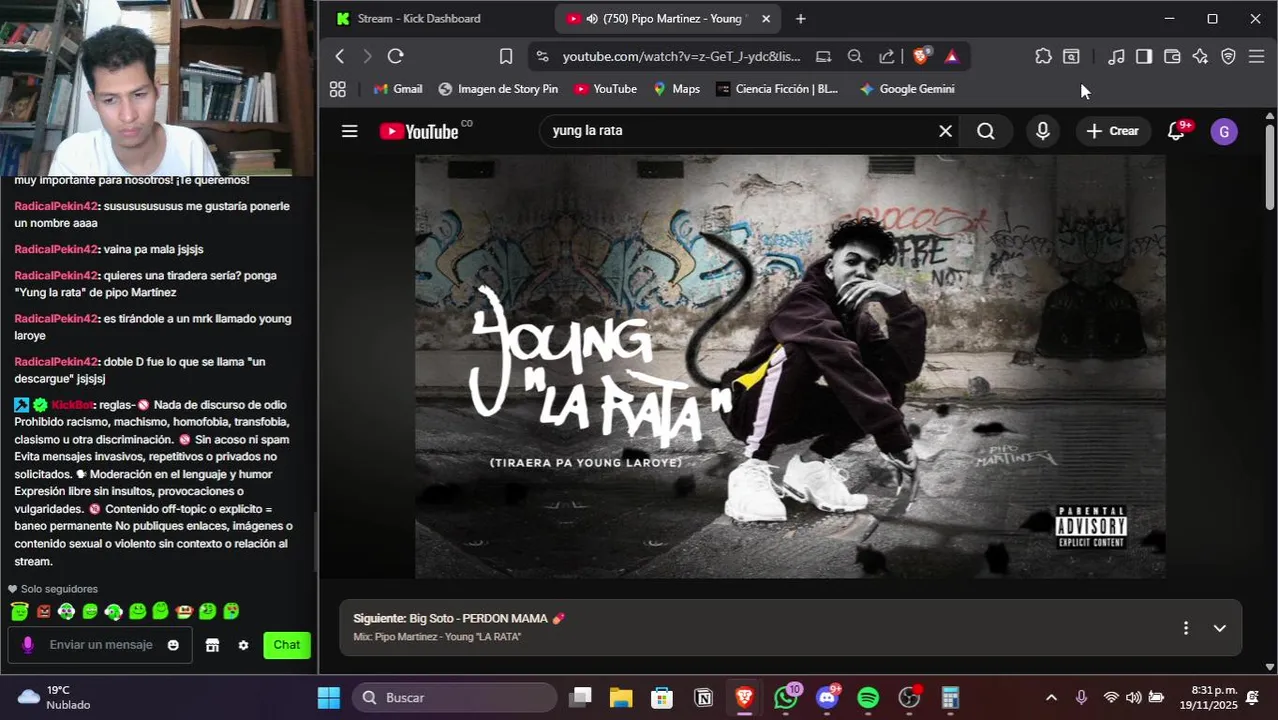Close the Pipo Martinez YouTube tab
The image size is (1278, 720).
tap(766, 18)
